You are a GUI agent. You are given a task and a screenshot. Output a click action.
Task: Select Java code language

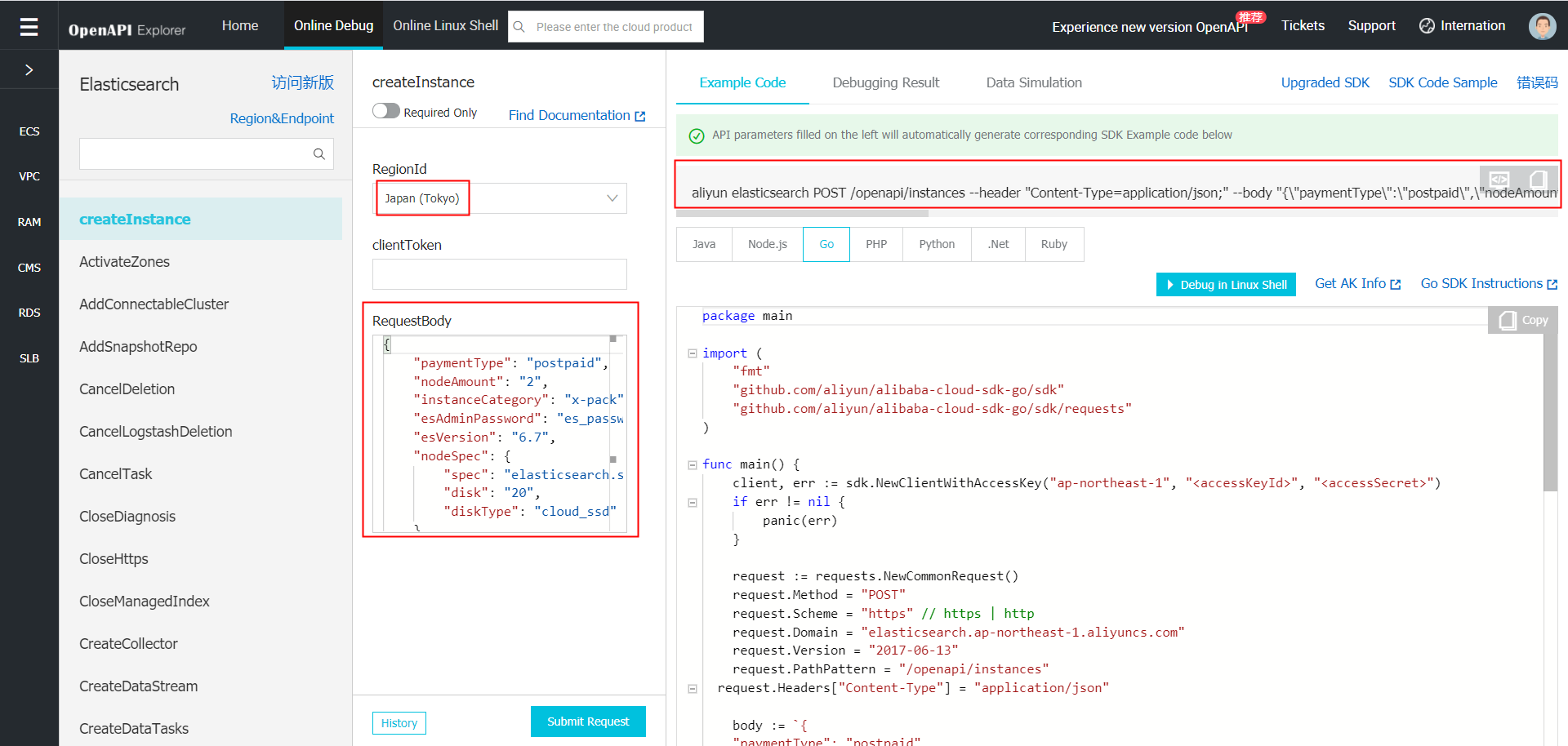click(x=704, y=244)
